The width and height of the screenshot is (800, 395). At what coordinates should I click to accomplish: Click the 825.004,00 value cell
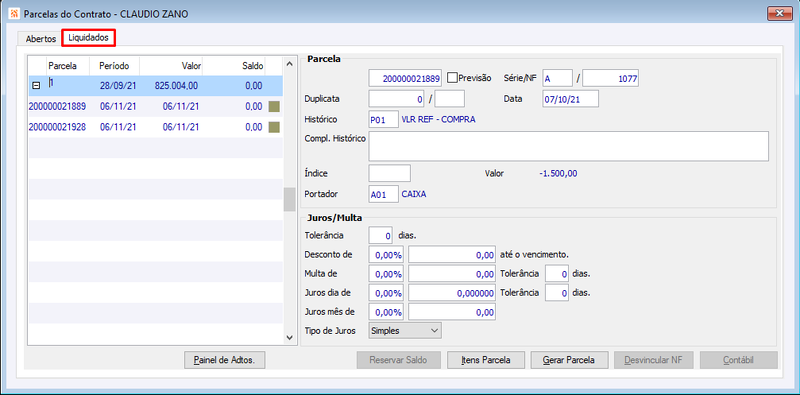point(176,86)
